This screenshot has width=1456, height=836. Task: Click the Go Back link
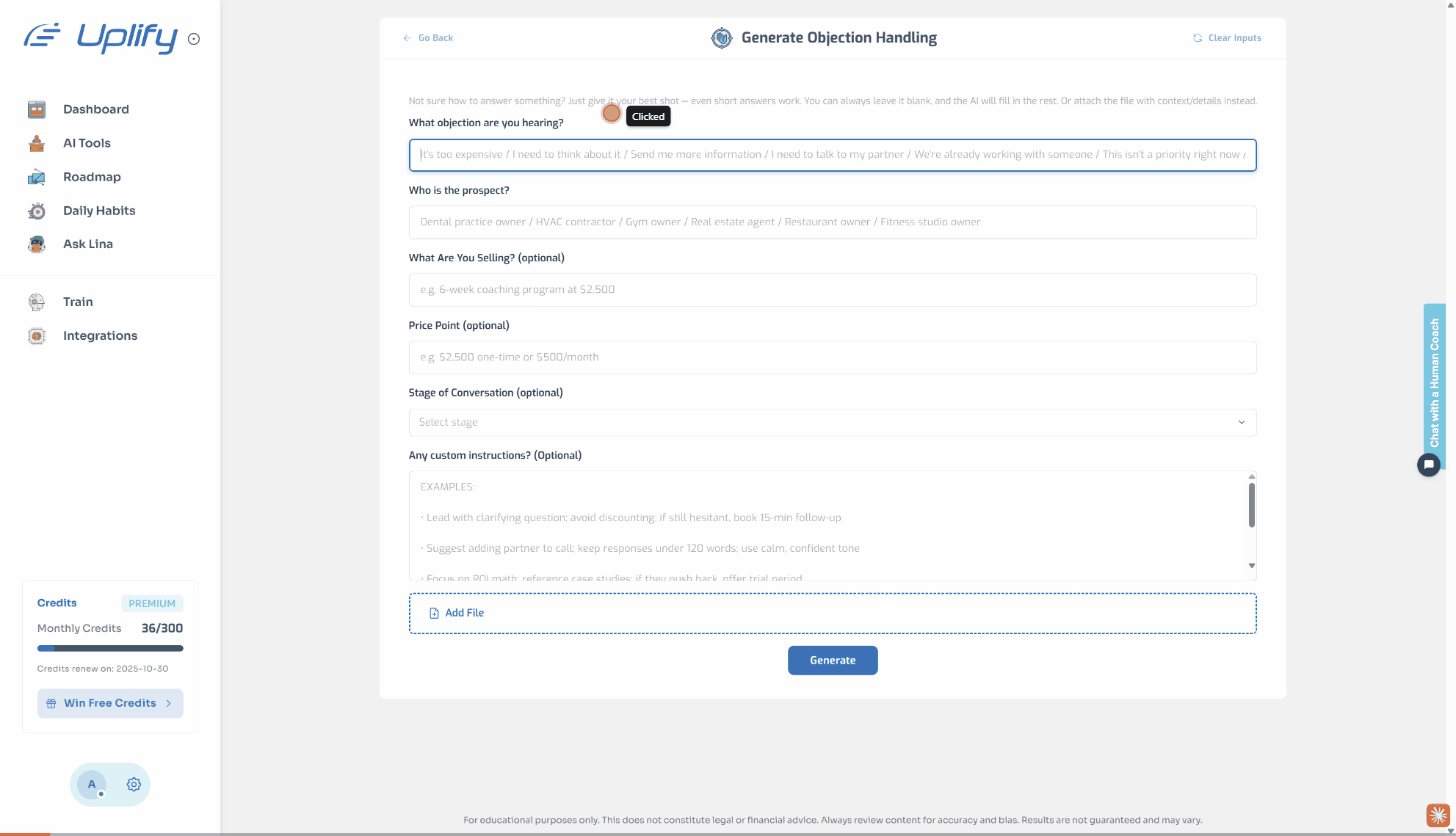click(428, 38)
